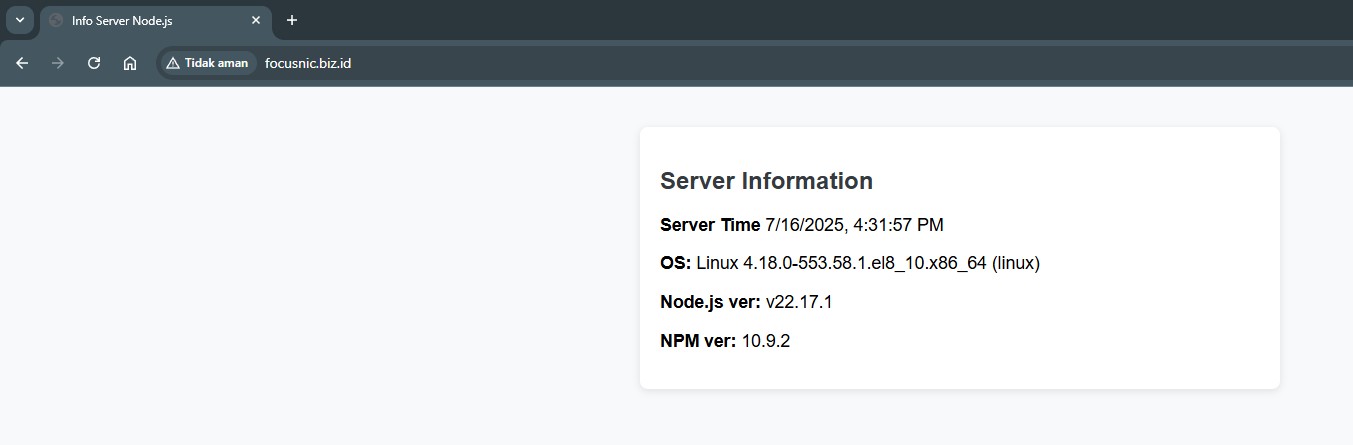1353x445 pixels.
Task: Go to the home page
Action: click(130, 63)
